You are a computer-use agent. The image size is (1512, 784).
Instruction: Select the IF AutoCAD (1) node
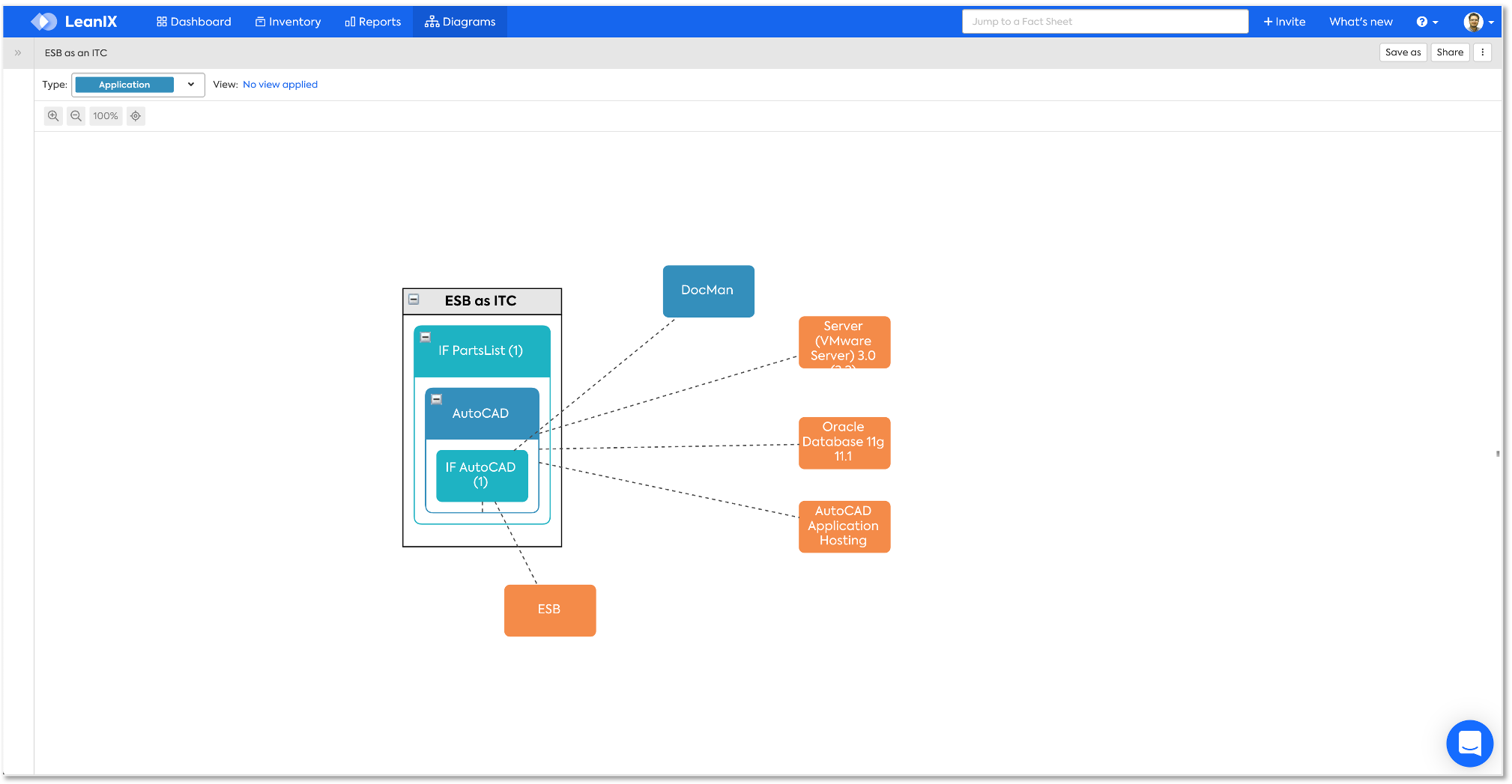[482, 475]
